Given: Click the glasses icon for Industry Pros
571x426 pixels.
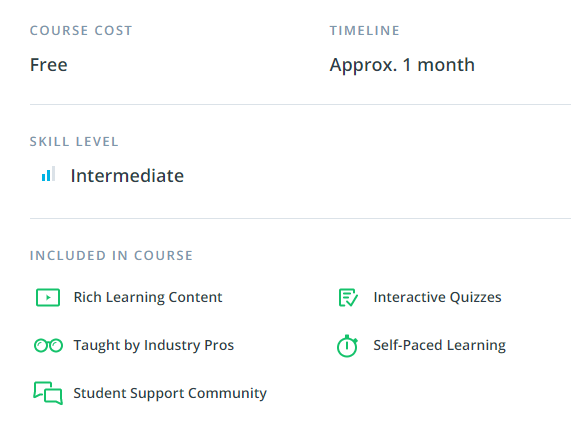Looking at the screenshot, I should coord(48,345).
